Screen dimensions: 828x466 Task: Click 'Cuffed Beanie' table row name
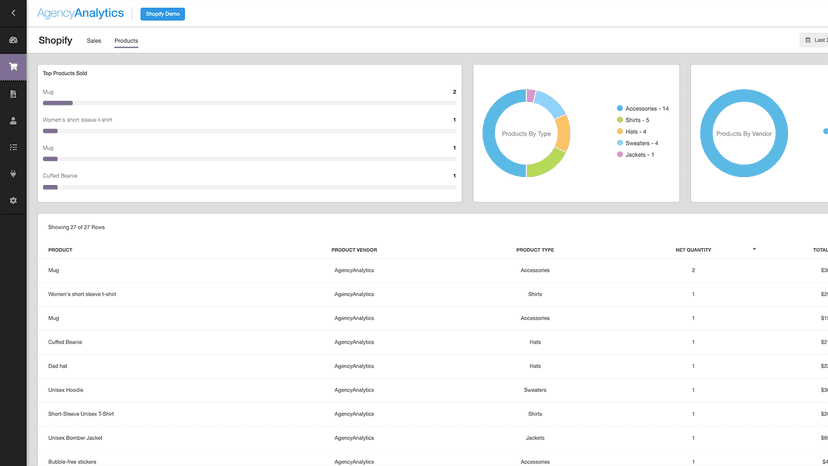65,342
